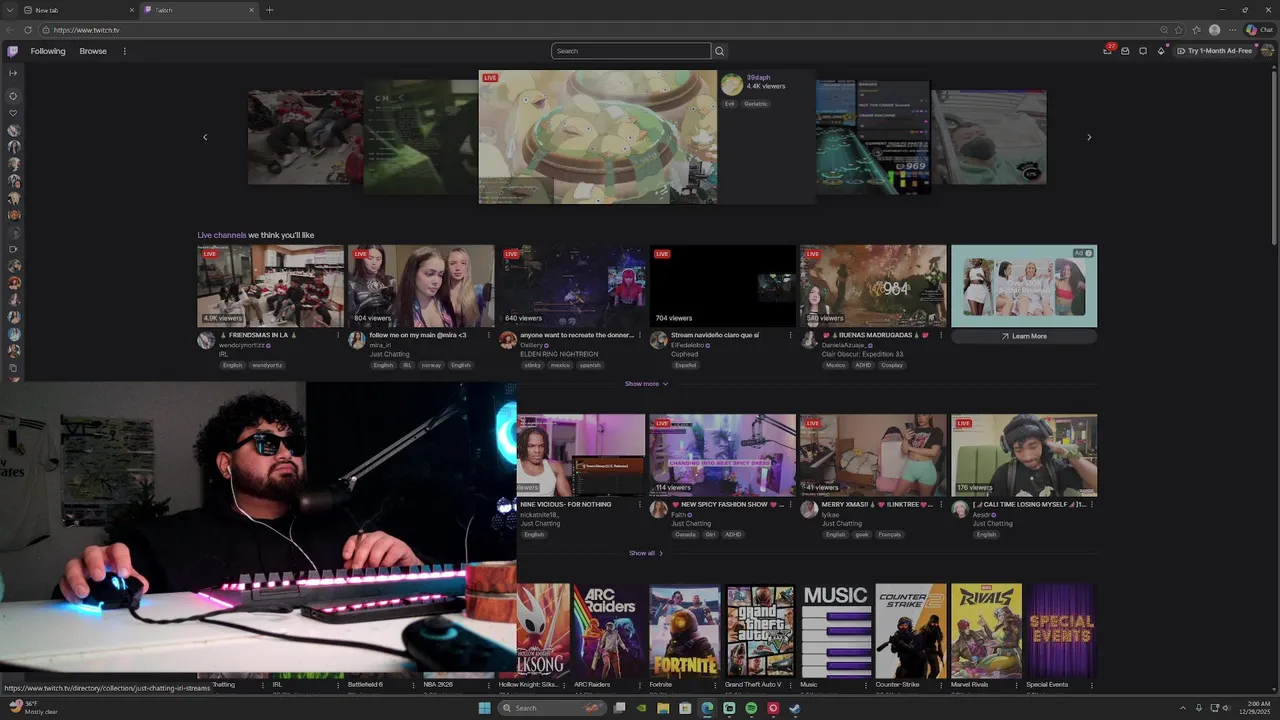Click the Cuphead game link
This screenshot has height=720, width=1280.
coord(685,354)
